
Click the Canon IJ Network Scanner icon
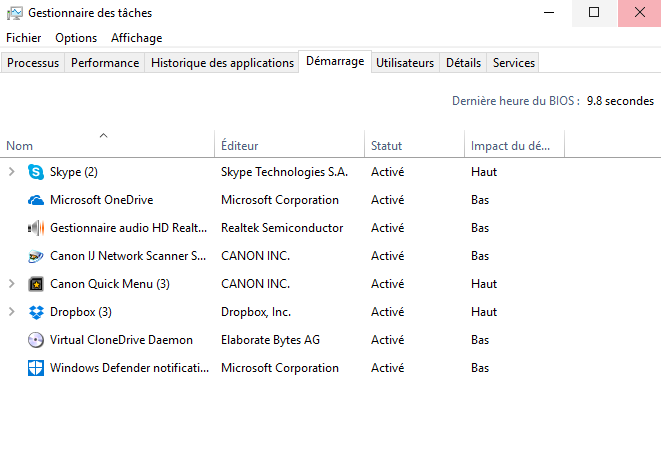click(x=36, y=256)
